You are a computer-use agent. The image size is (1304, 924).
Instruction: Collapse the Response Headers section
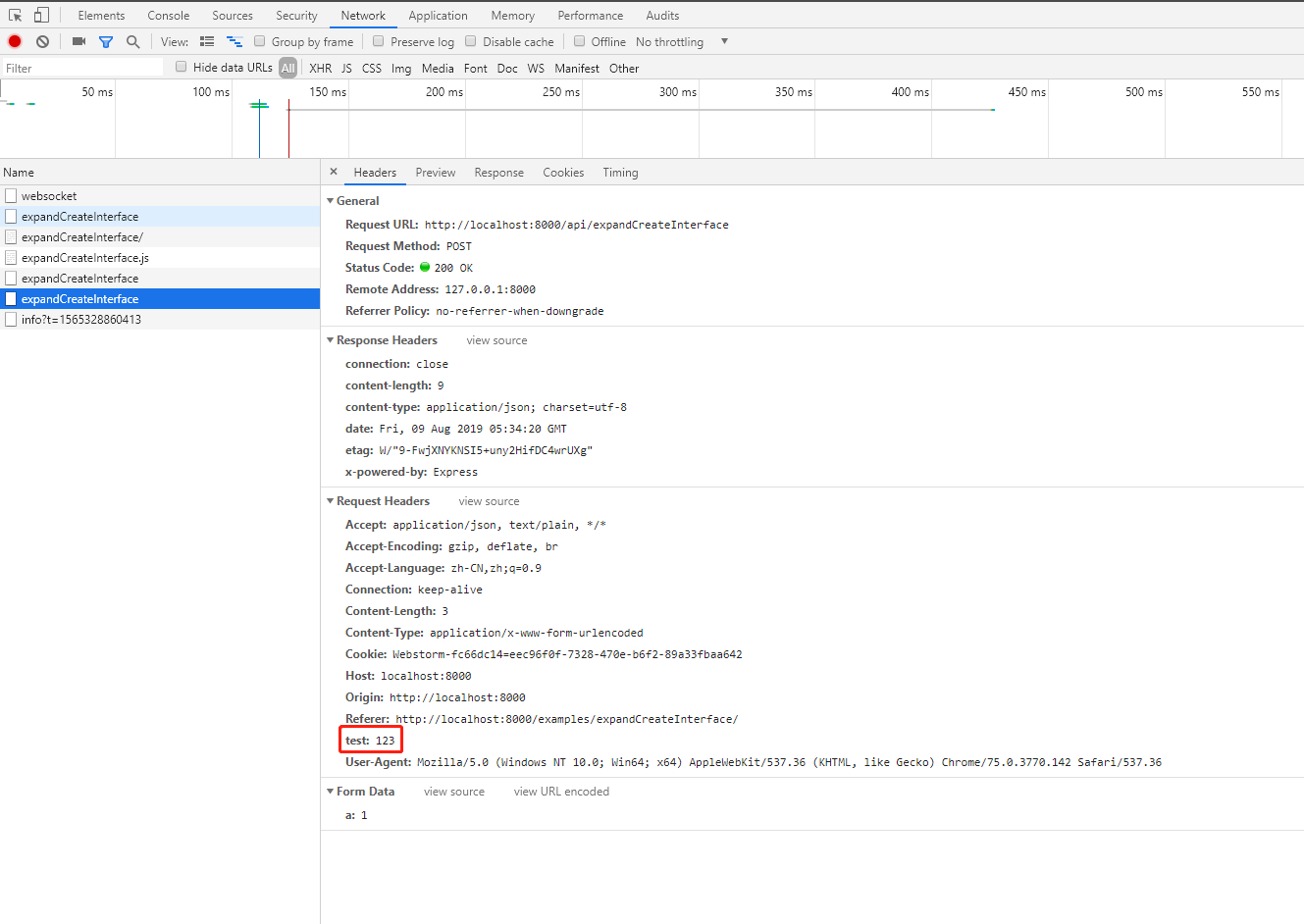(x=330, y=340)
